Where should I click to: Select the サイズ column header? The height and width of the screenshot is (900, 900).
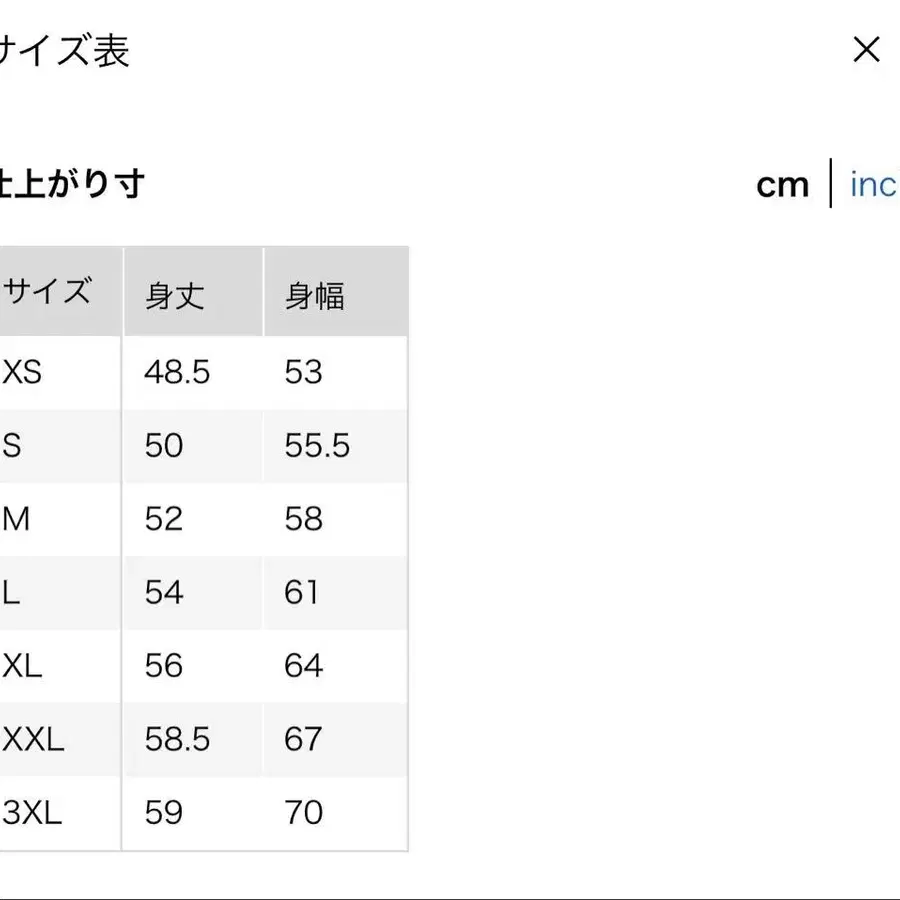tap(48, 291)
